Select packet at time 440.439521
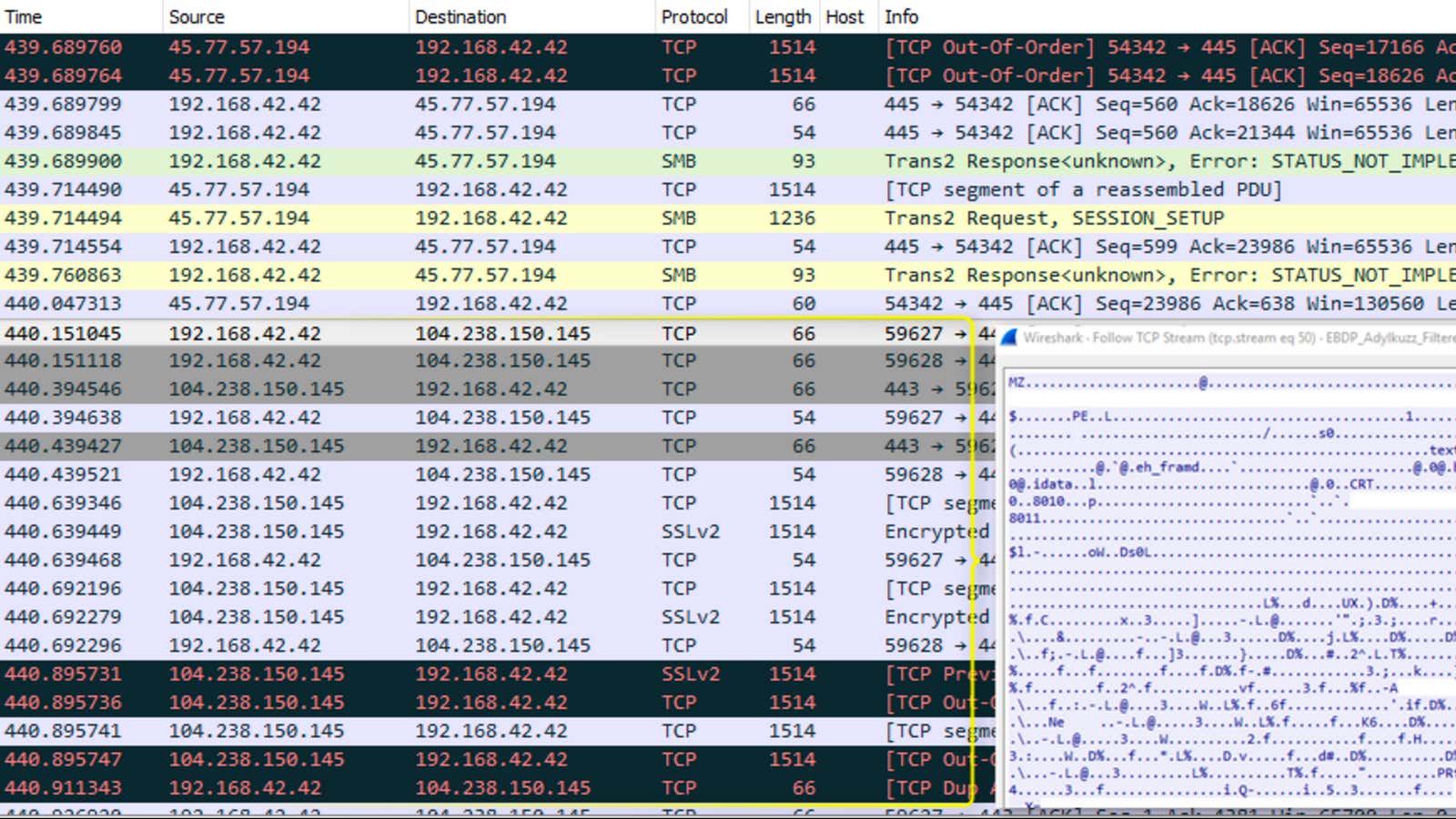1456x819 pixels. 499,474
